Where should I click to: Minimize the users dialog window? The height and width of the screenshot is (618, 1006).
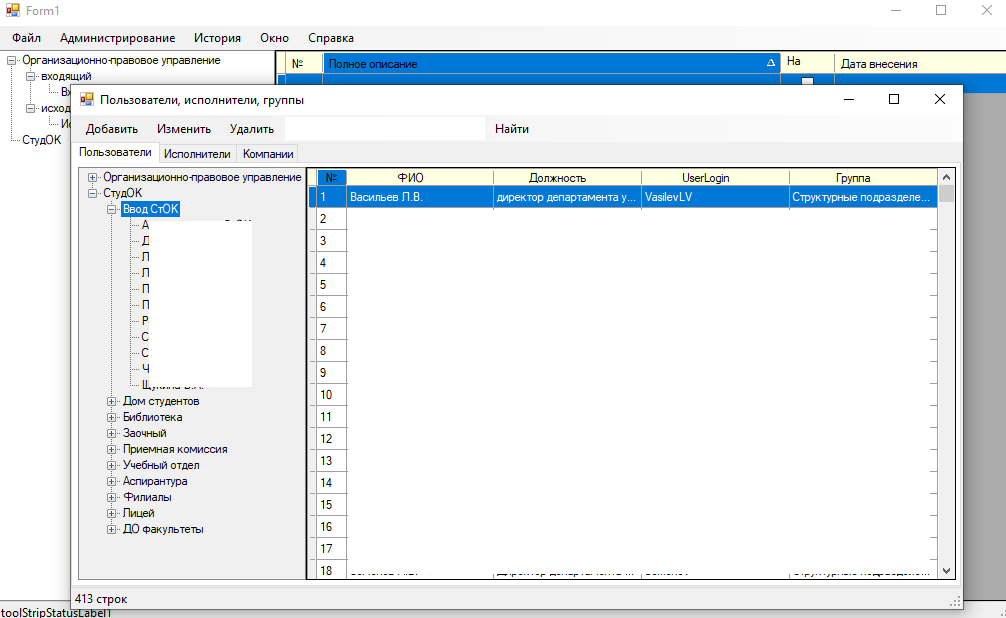[x=849, y=99]
